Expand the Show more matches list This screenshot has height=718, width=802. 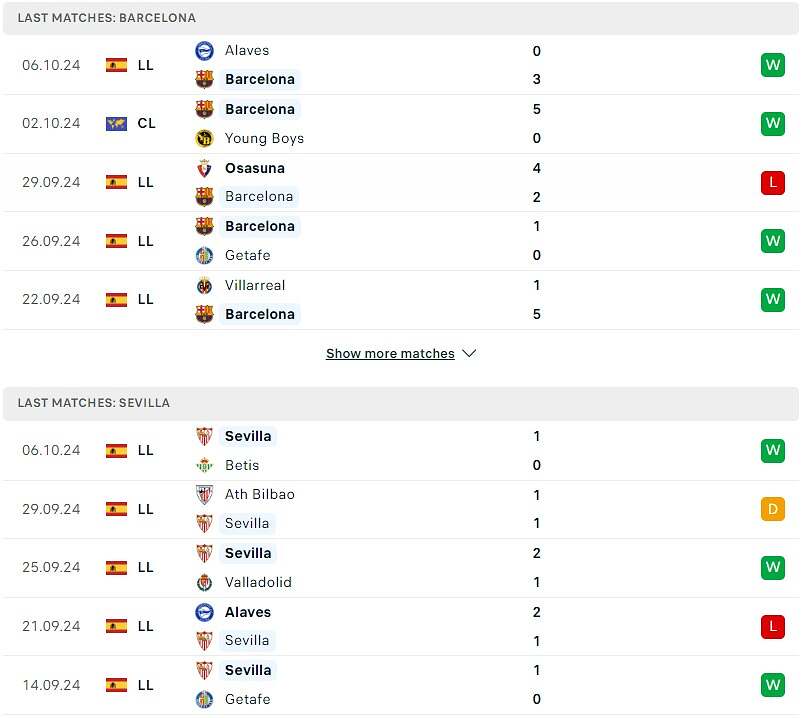(401, 353)
